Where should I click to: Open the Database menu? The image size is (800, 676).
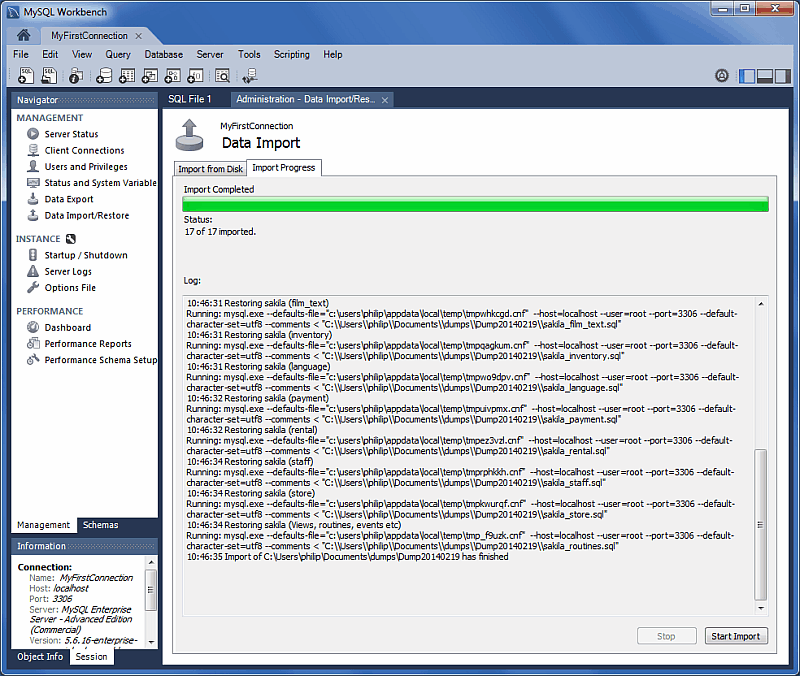click(163, 54)
